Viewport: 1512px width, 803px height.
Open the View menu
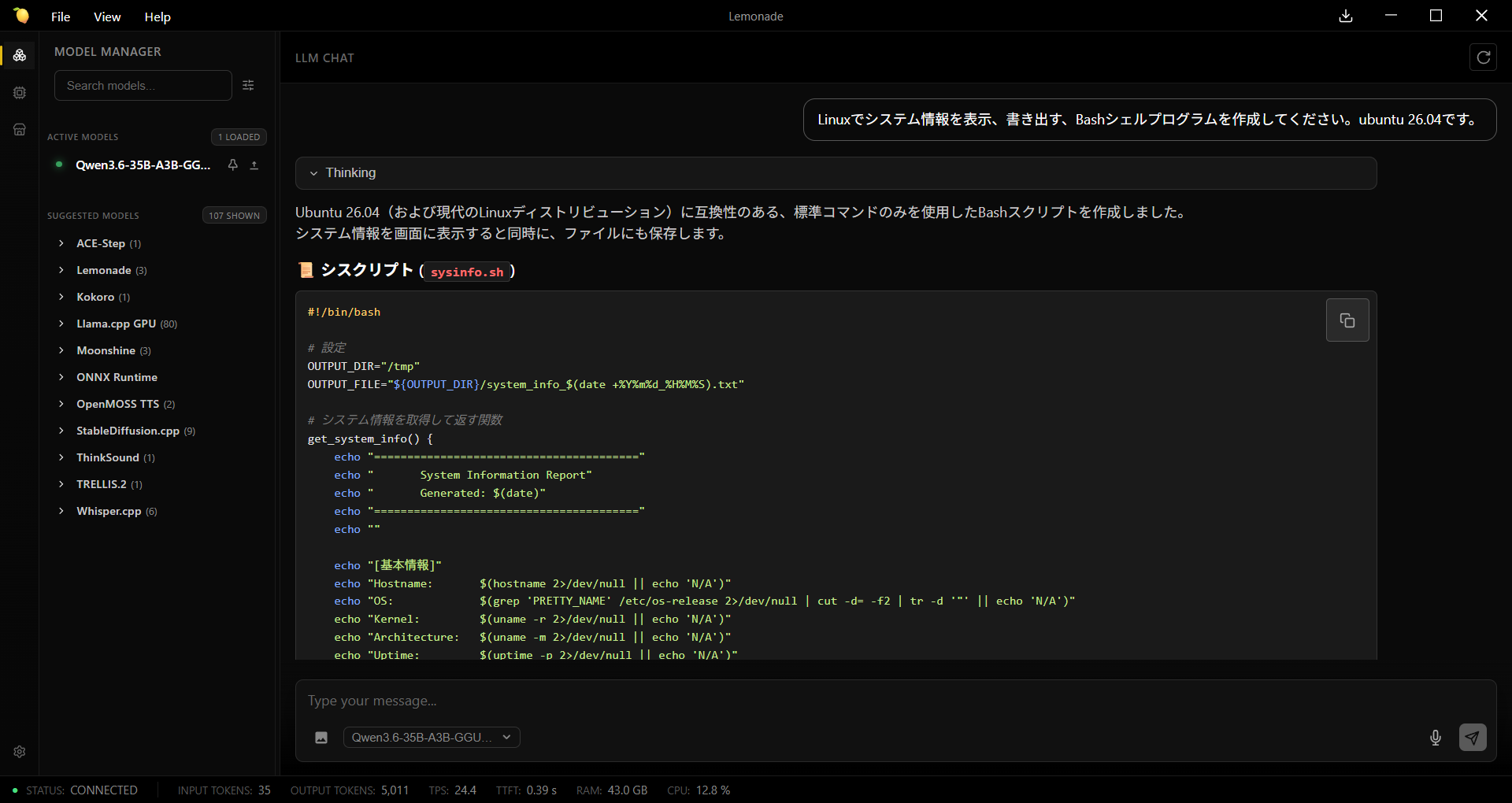click(107, 17)
